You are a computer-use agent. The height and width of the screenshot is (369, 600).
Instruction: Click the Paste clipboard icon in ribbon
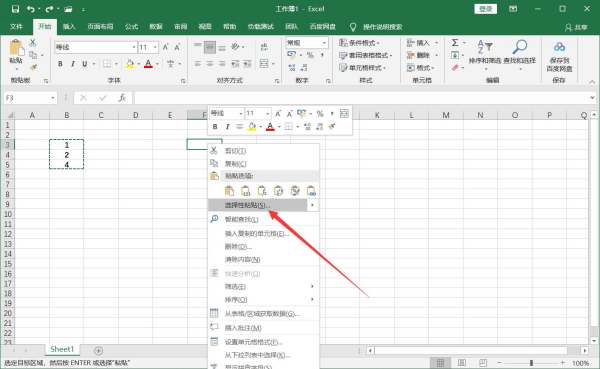pos(16,47)
